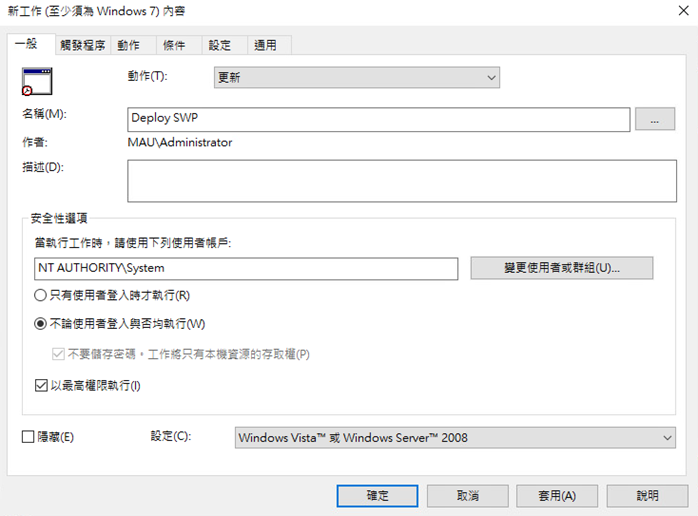Viewport: 698px width, 516px height.
Task: Open the 設定 tab
Action: click(x=220, y=45)
